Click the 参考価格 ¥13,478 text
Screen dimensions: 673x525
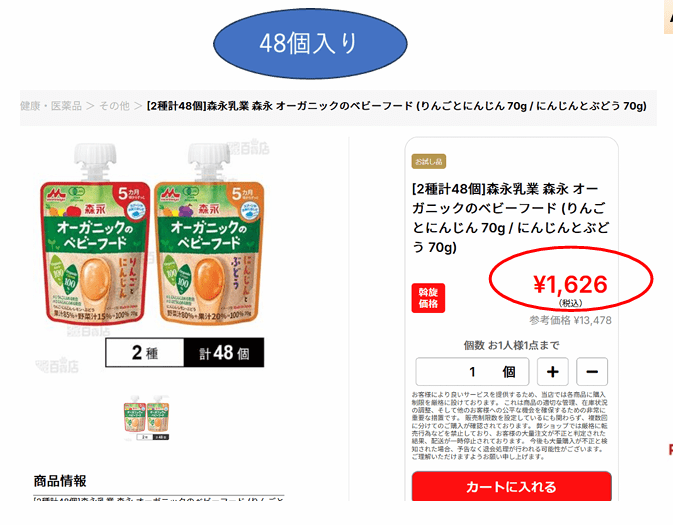(570, 320)
